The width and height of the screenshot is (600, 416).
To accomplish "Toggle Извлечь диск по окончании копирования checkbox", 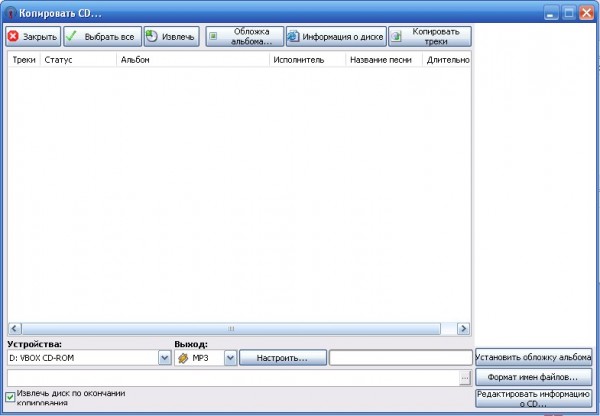I will 10,397.
